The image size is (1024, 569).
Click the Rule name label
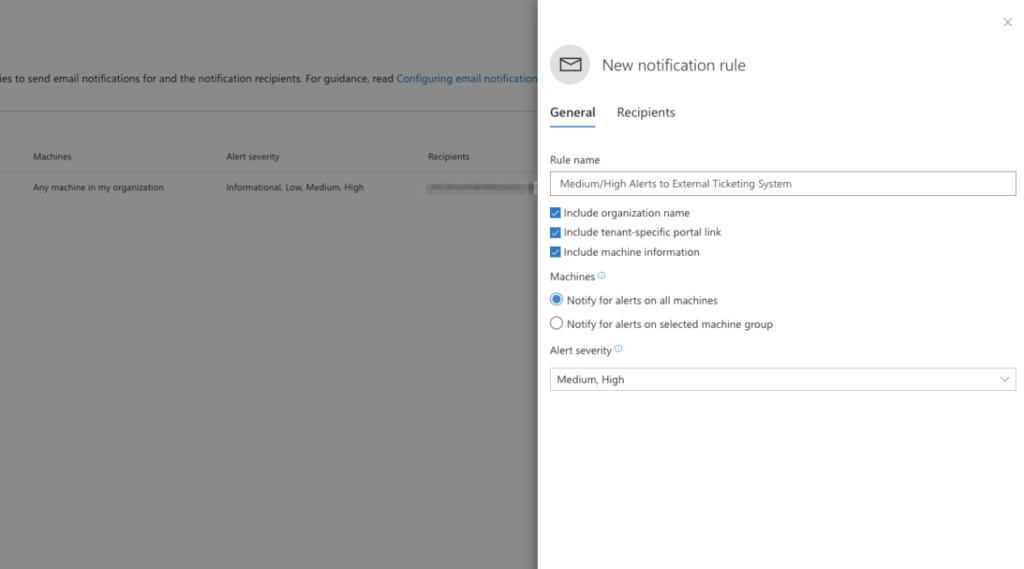[575, 160]
